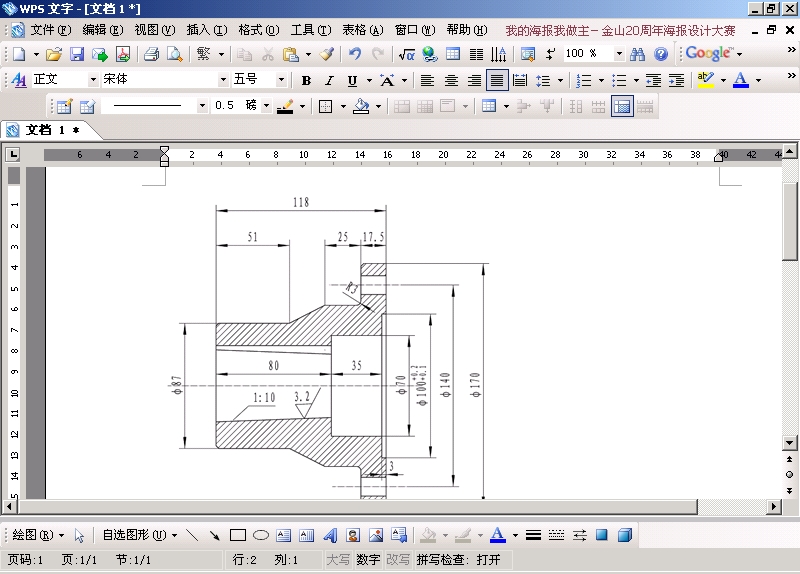Viewport: 800px width, 574px height.
Task: Click the ruler tab stop type button
Action: coord(13,154)
